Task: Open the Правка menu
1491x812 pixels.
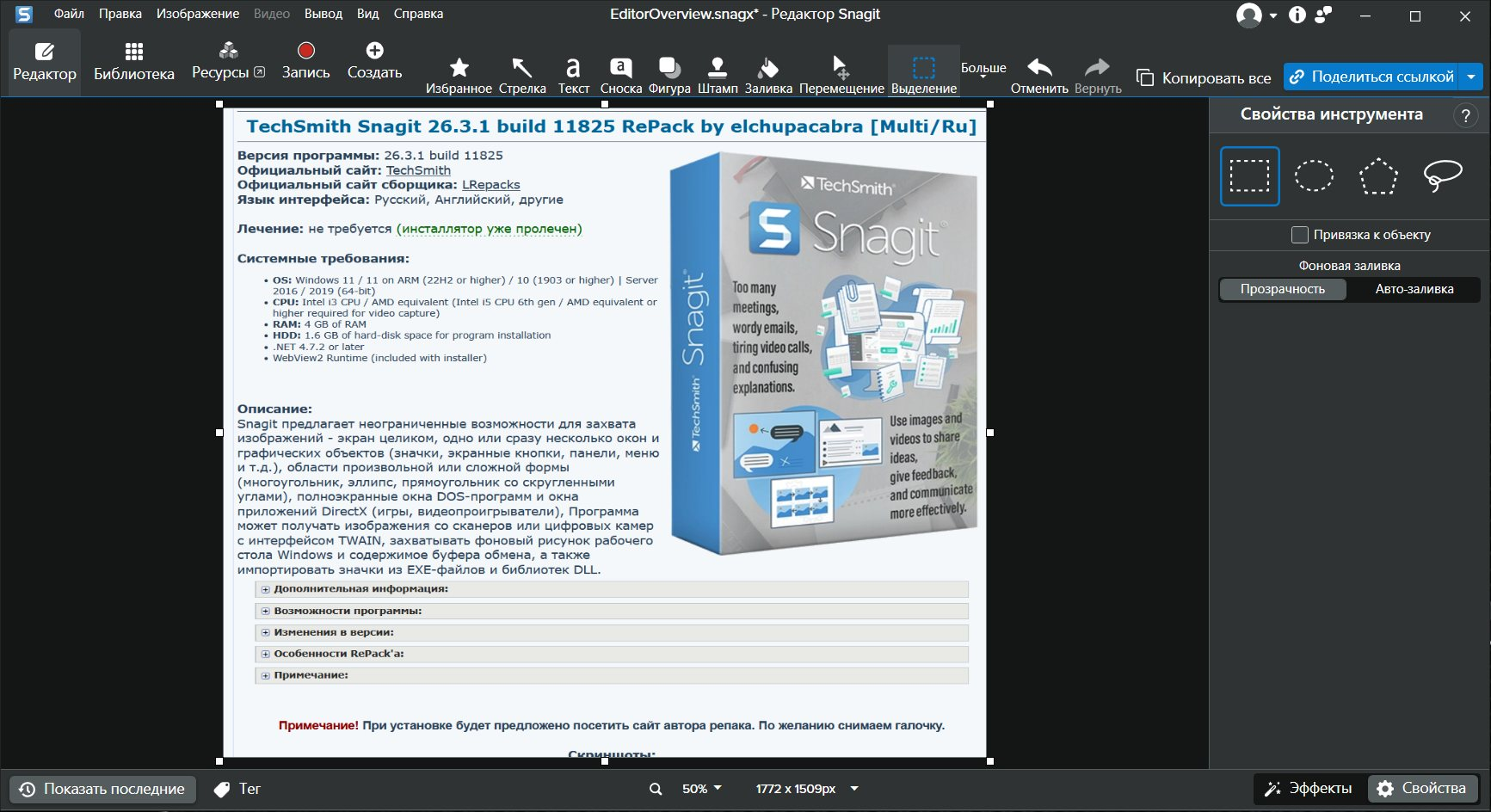Action: coord(120,14)
